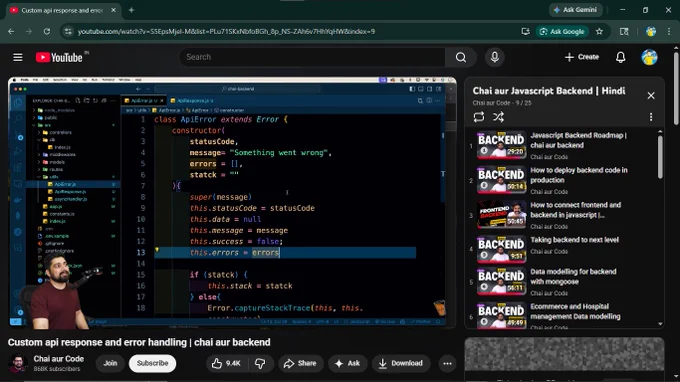View site information icon in address bar

(68, 32)
